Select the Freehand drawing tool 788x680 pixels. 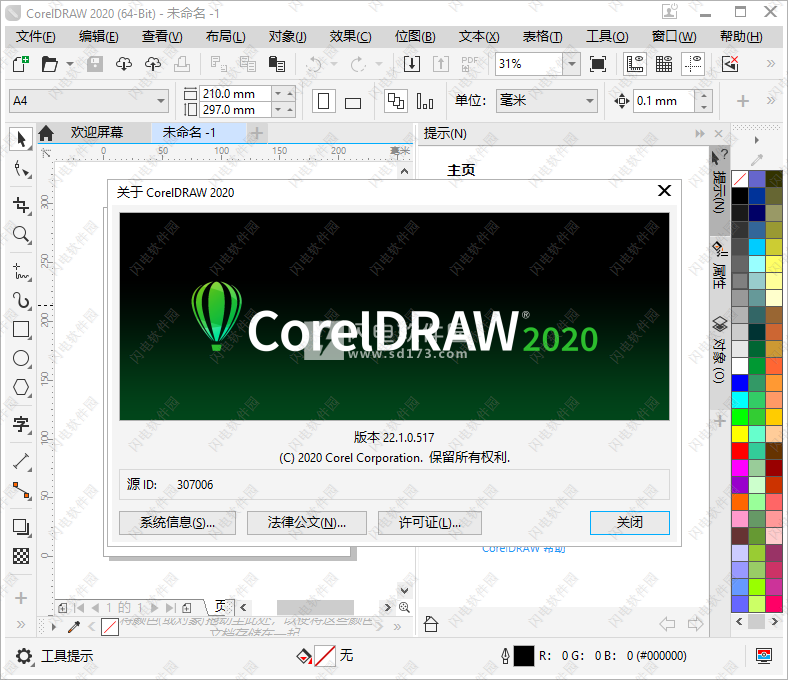(x=21, y=271)
